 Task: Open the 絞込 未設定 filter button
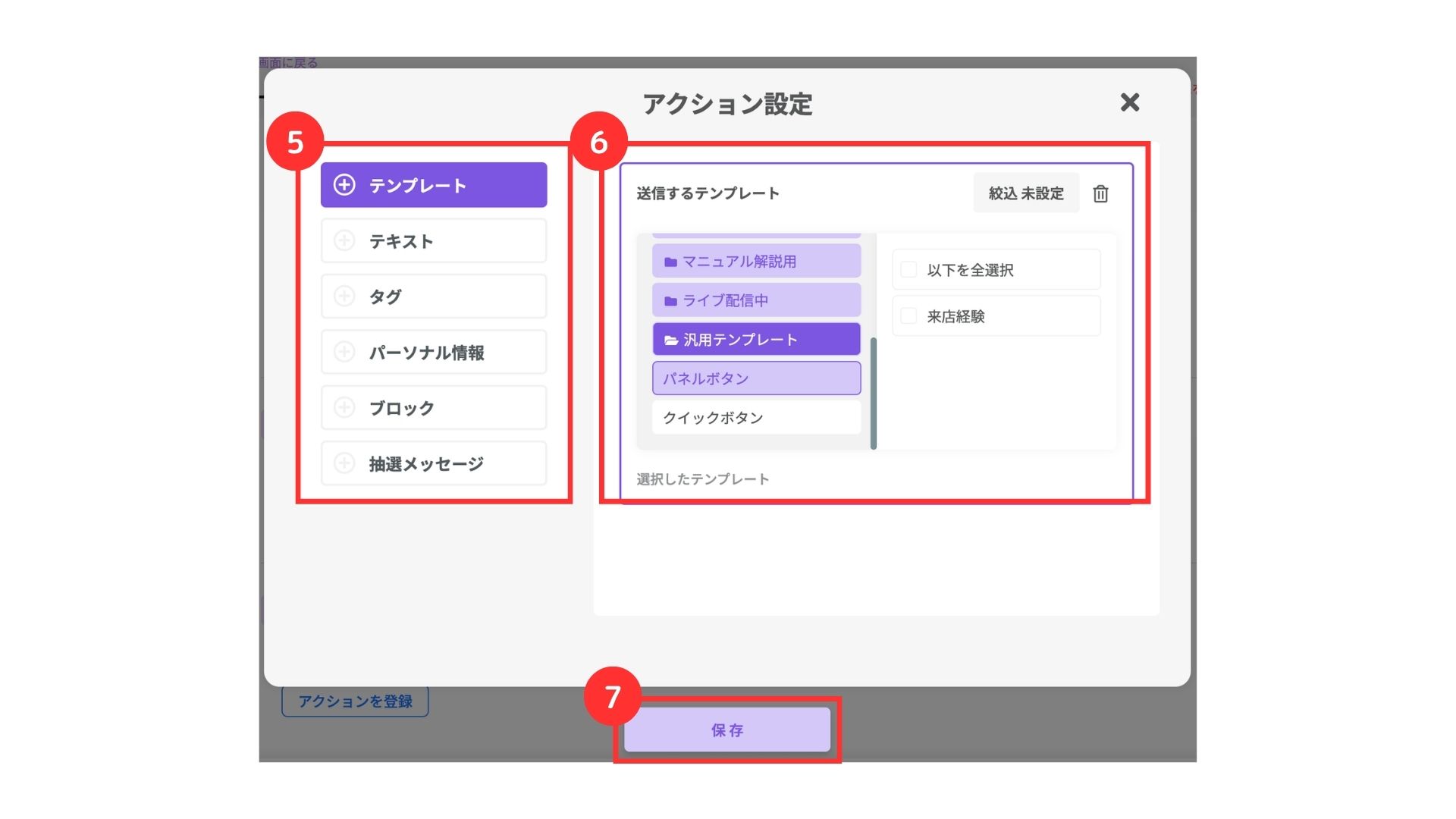point(1025,194)
